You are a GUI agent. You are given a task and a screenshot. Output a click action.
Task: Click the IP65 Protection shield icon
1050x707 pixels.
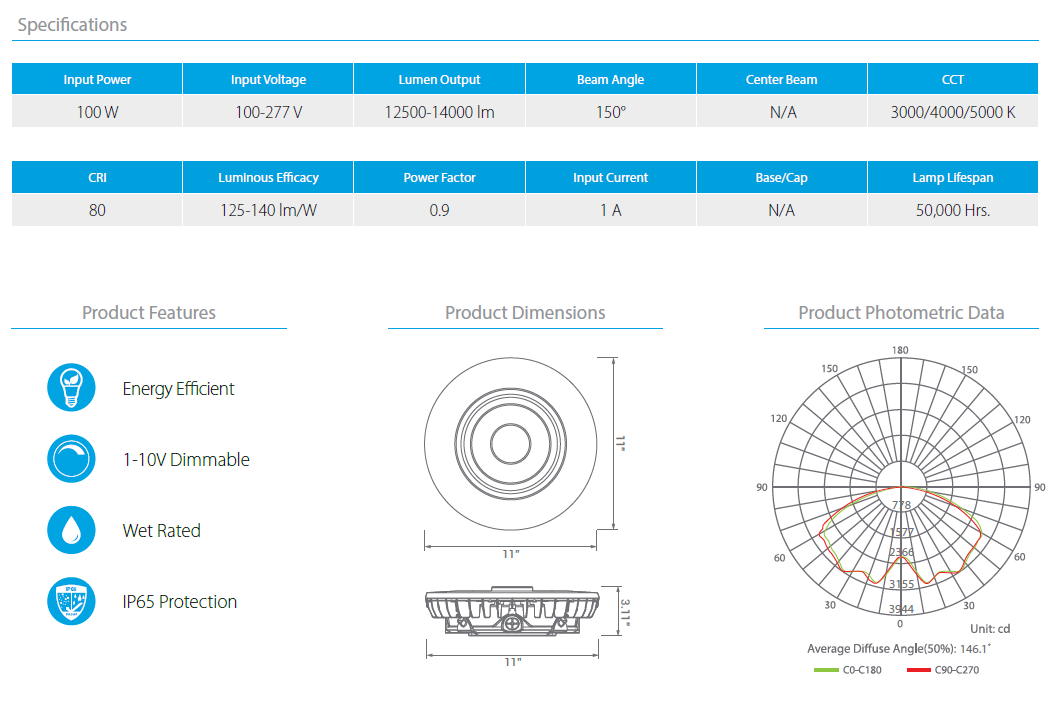point(71,601)
